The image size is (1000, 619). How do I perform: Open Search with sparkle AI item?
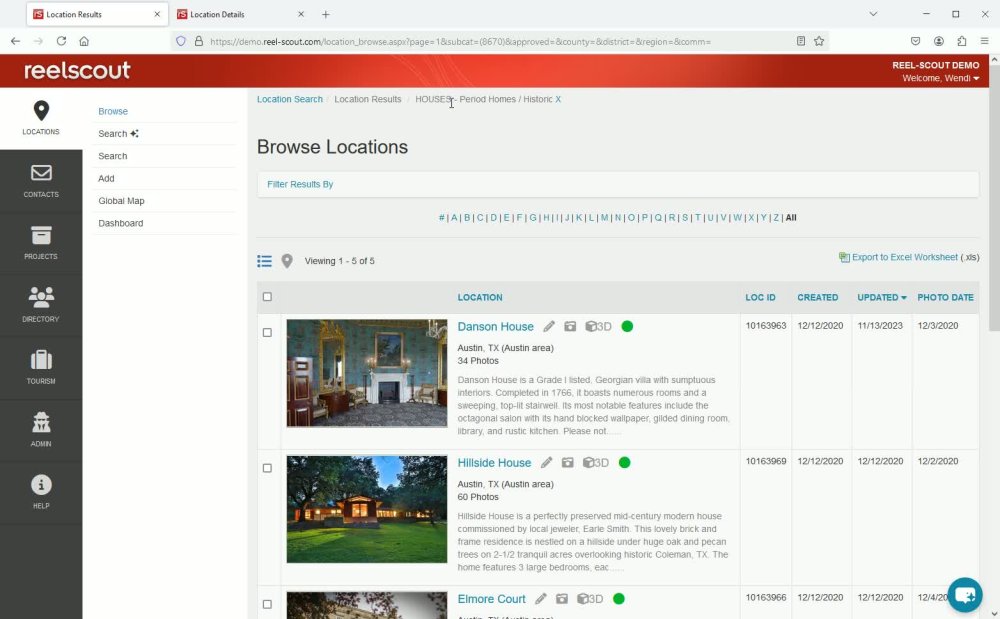[118, 133]
